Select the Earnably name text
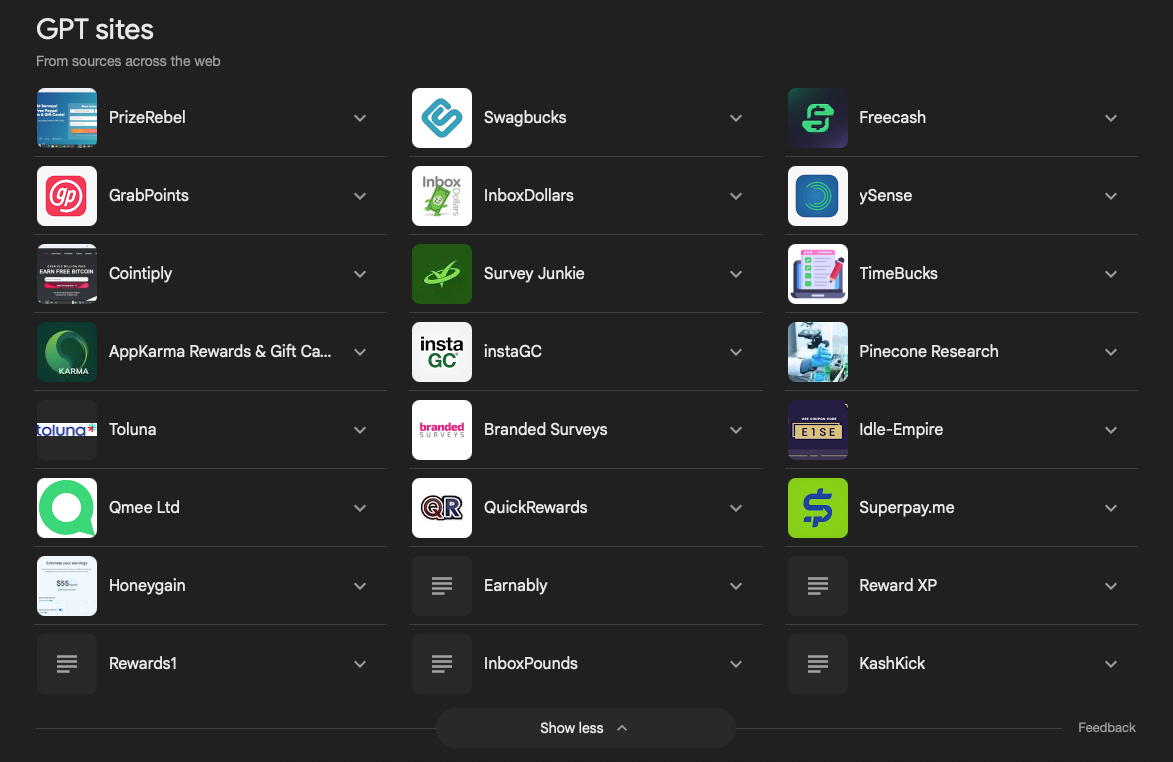Image resolution: width=1173 pixels, height=762 pixels. tap(515, 586)
